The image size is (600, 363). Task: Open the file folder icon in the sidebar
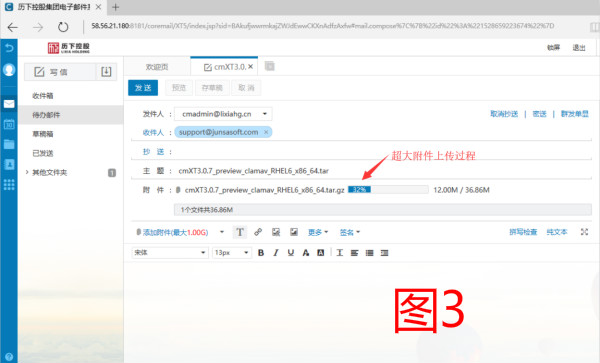click(x=9, y=144)
